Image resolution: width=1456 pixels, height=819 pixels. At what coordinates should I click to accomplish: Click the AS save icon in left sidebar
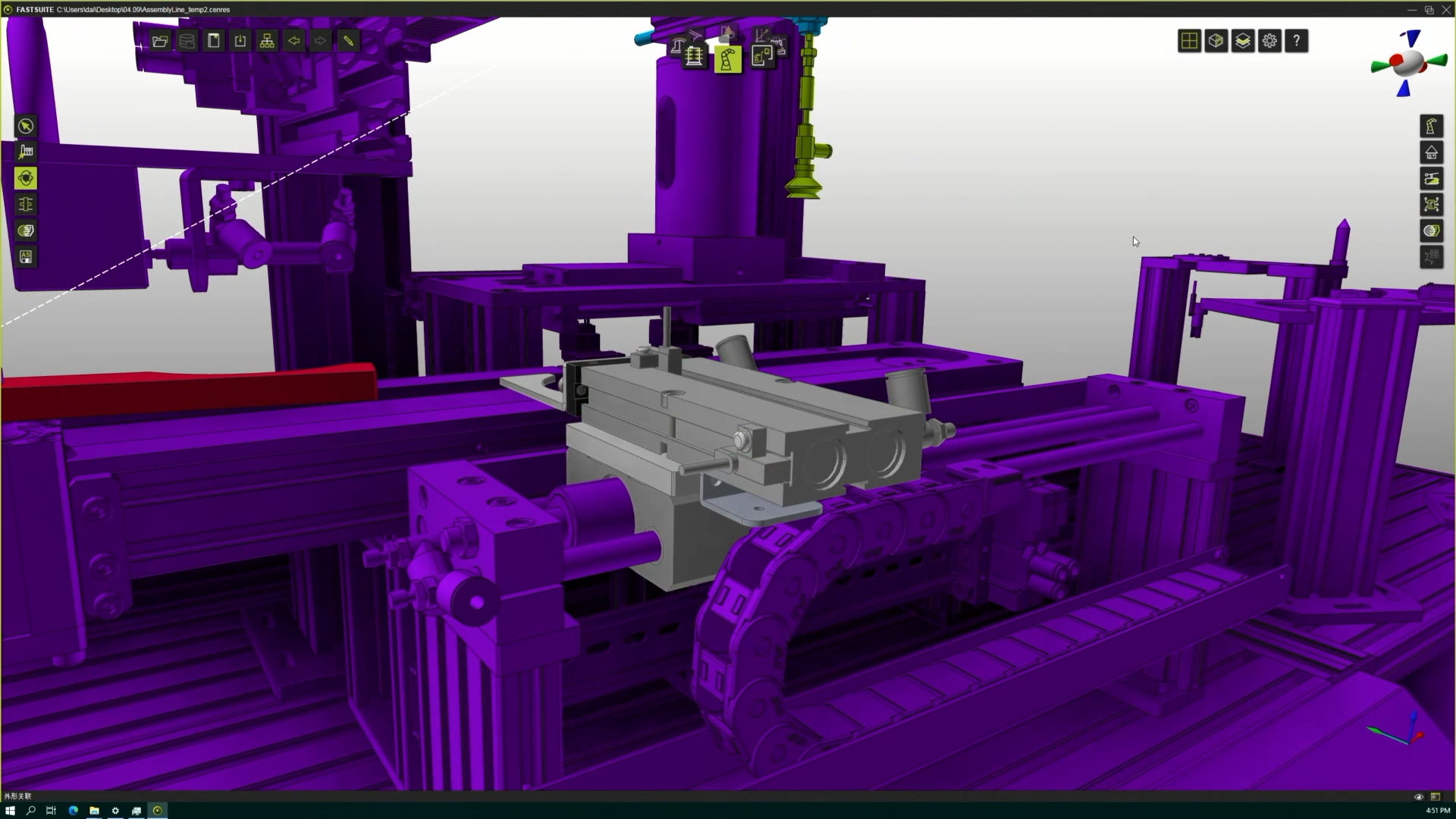pyautogui.click(x=26, y=257)
